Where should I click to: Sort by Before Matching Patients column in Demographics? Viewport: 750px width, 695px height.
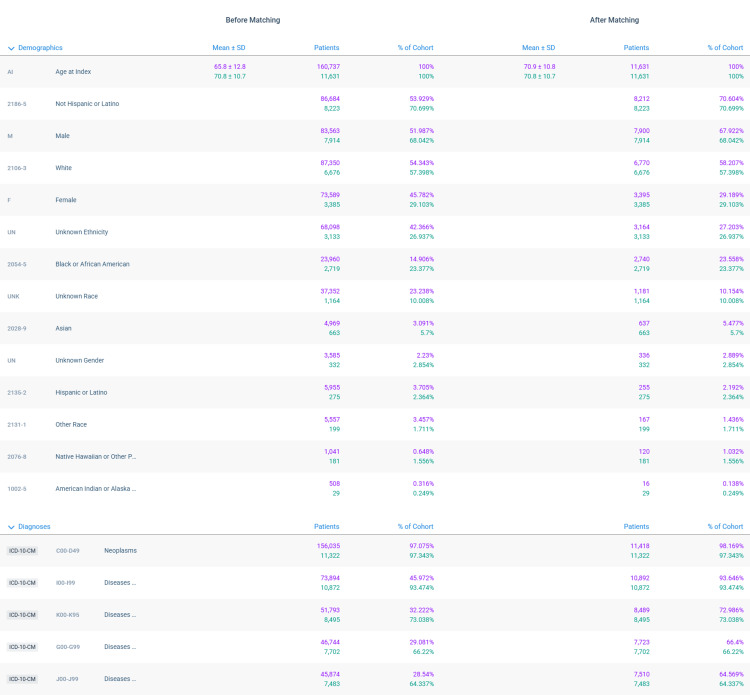326,48
